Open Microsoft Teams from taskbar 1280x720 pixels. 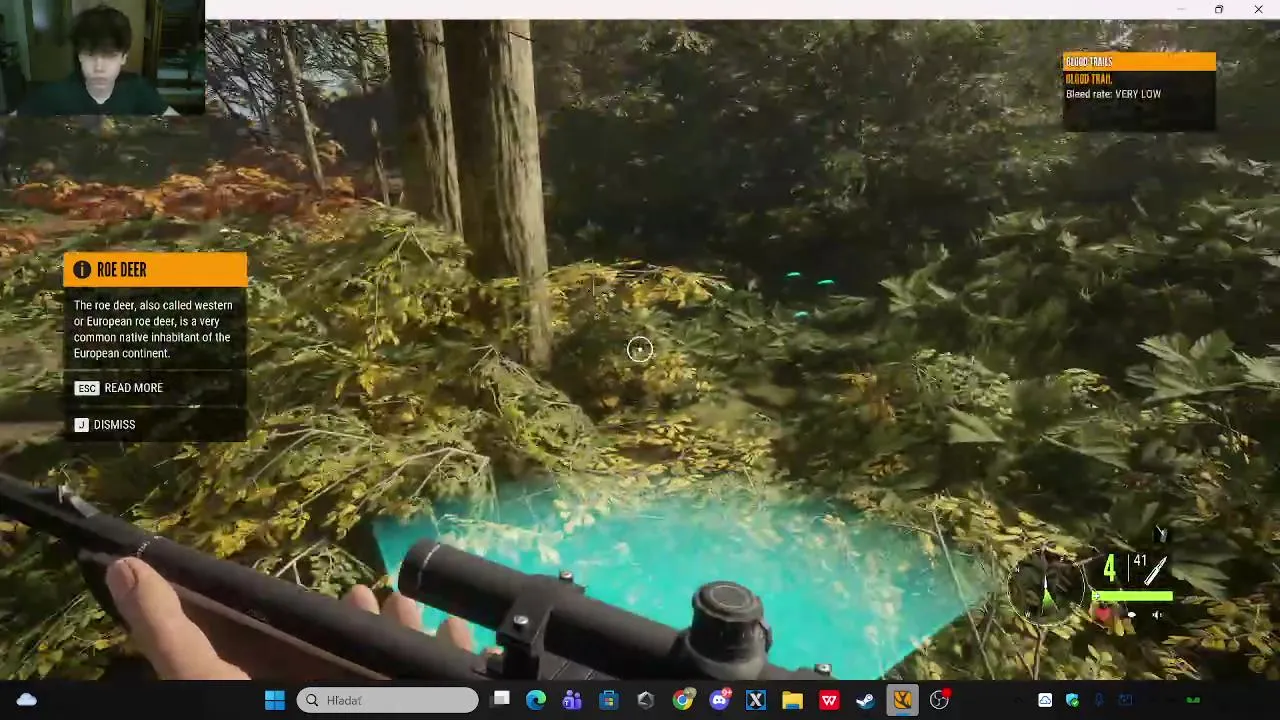click(x=572, y=700)
